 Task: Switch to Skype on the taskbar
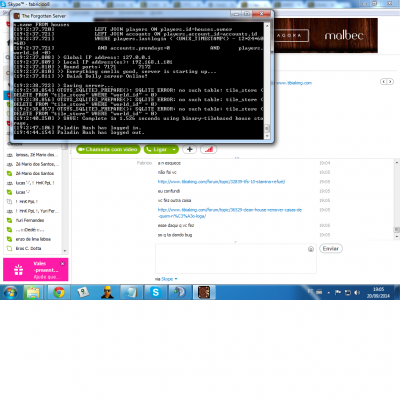click(x=155, y=292)
